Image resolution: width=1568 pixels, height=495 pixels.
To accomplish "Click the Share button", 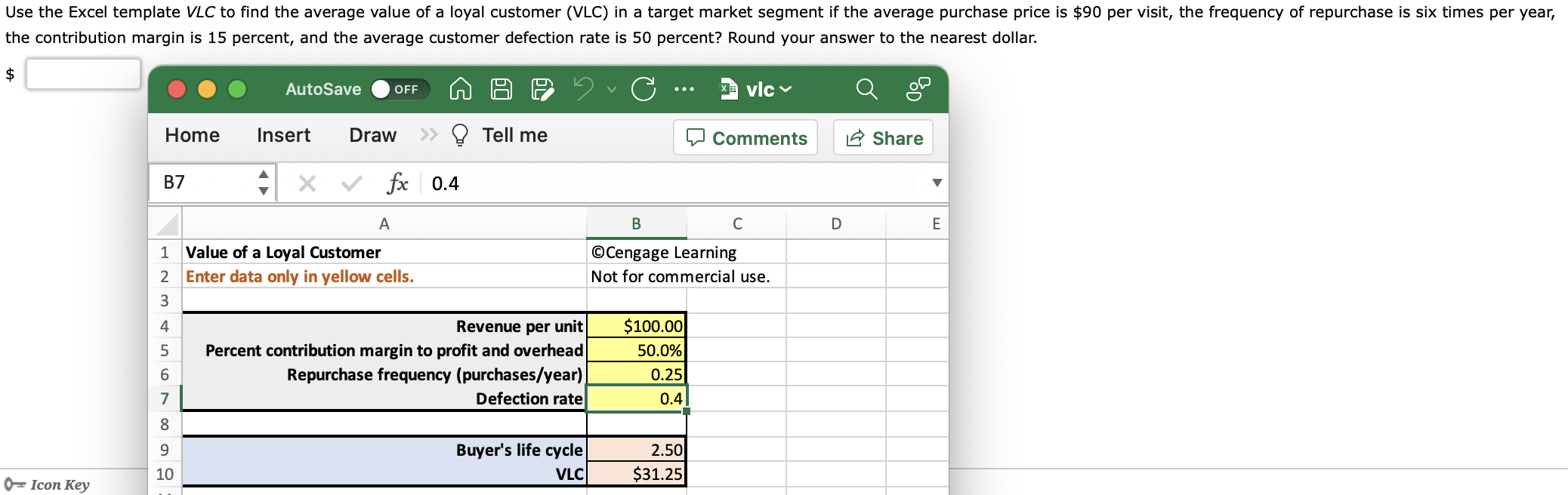I will [x=884, y=137].
